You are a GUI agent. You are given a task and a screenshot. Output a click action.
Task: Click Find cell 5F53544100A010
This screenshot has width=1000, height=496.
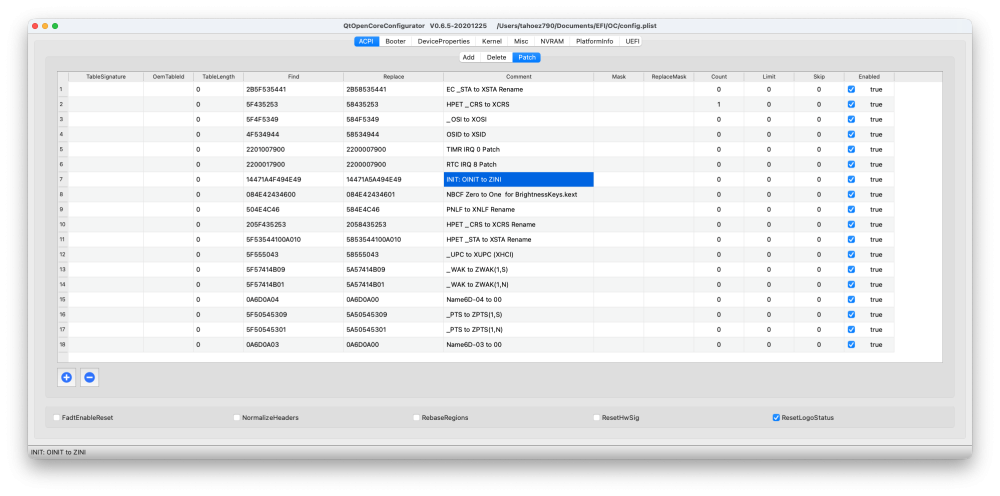point(293,239)
